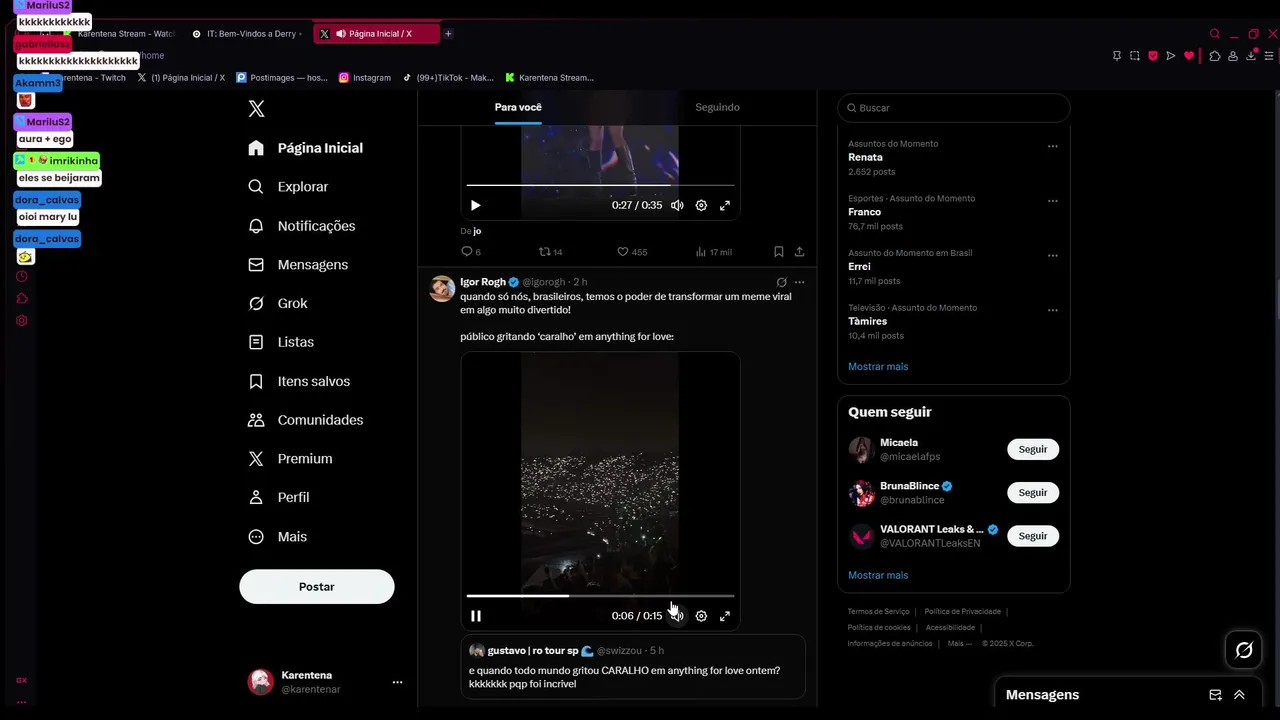
Task: View analytics showing 17 mil views
Action: point(713,252)
